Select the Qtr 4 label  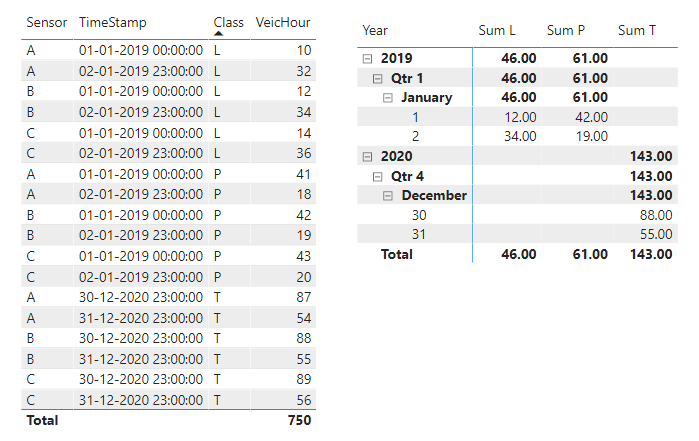point(407,177)
